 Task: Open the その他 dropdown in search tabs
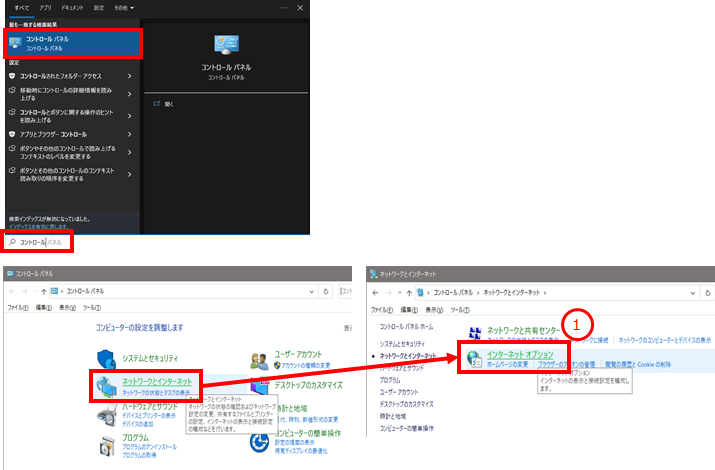click(x=124, y=8)
